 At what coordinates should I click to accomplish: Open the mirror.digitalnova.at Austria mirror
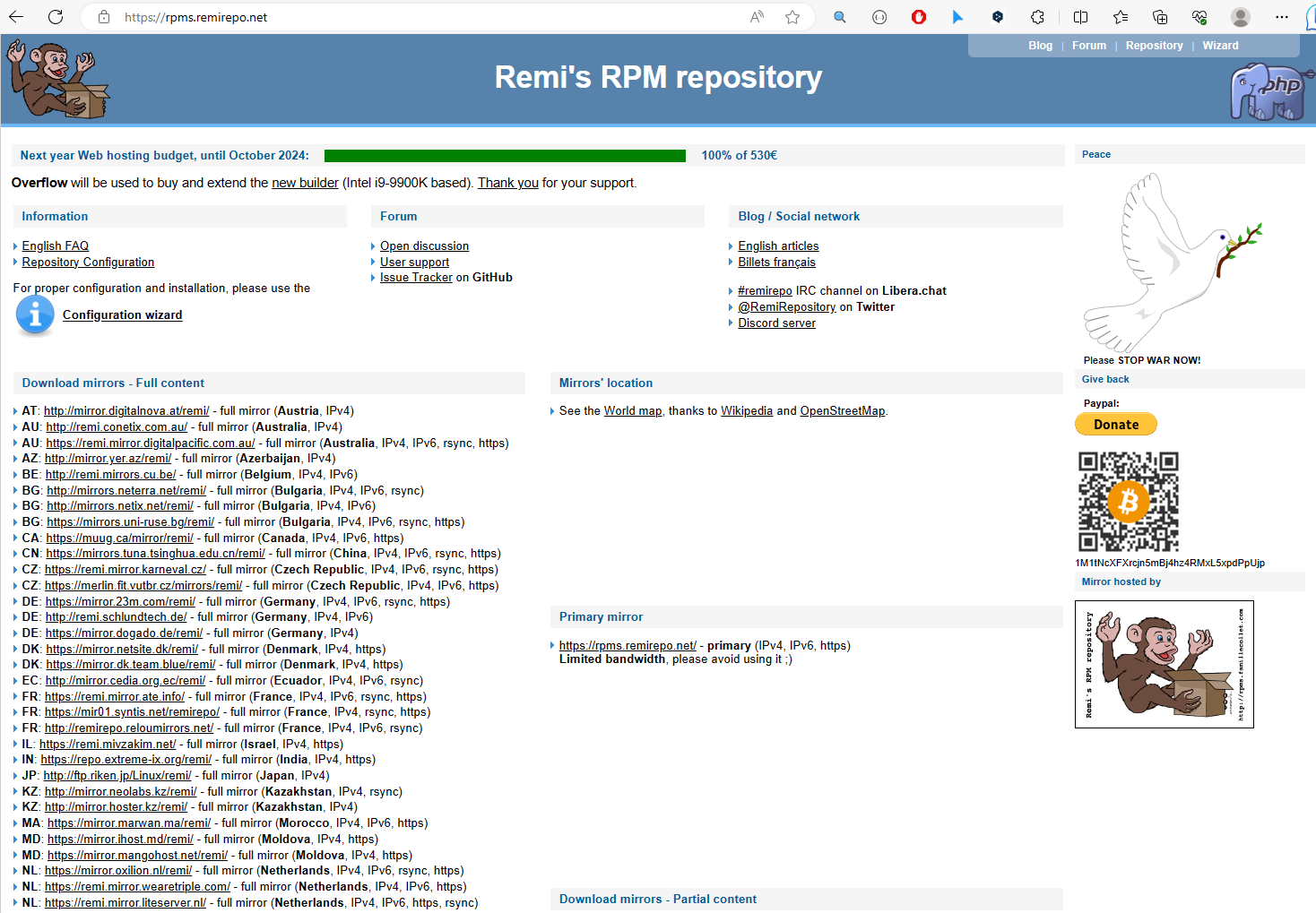(x=126, y=411)
